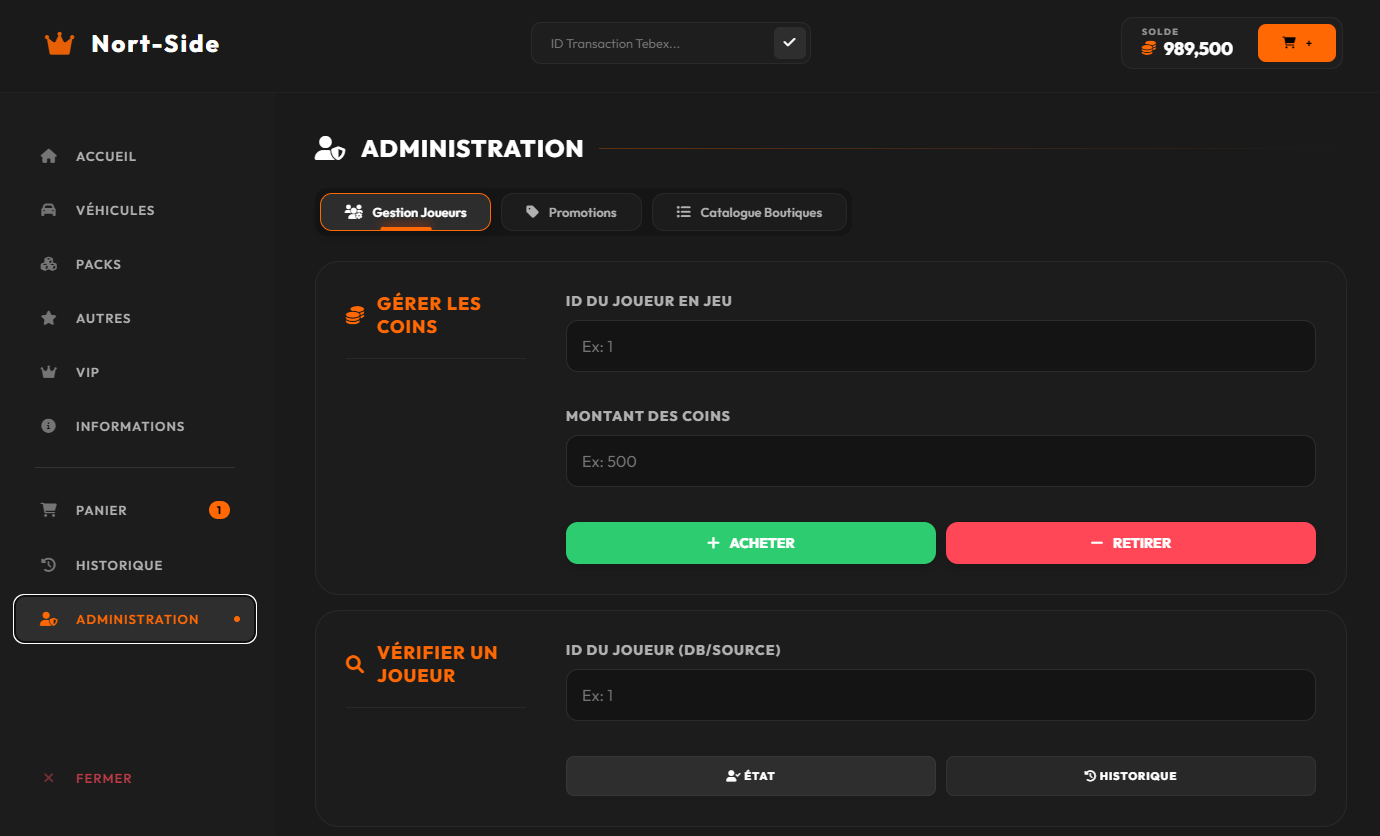Image resolution: width=1380 pixels, height=836 pixels.
Task: Click the Panier shopping cart icon
Action: point(48,510)
